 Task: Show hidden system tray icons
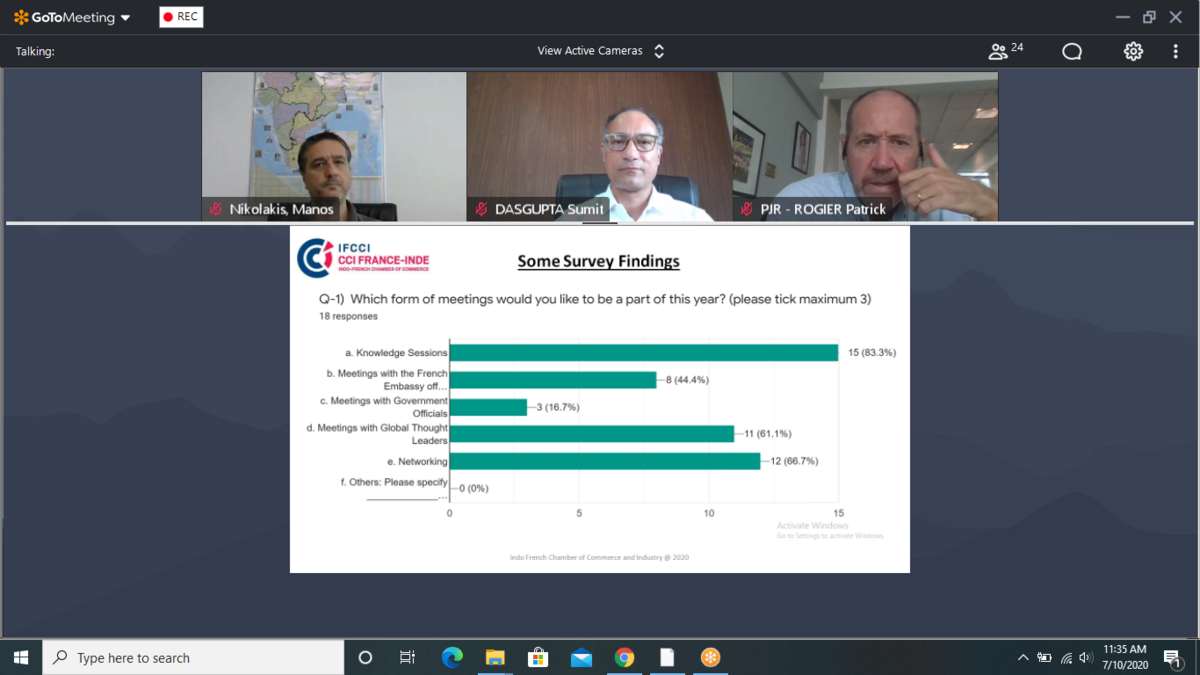[1022, 657]
